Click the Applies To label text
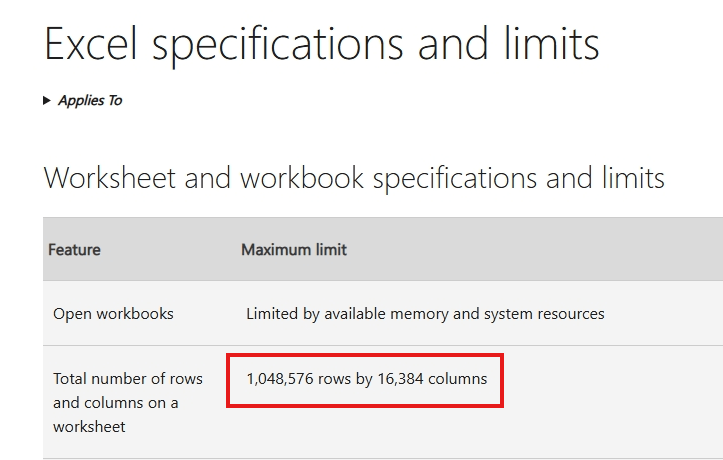 (90, 100)
